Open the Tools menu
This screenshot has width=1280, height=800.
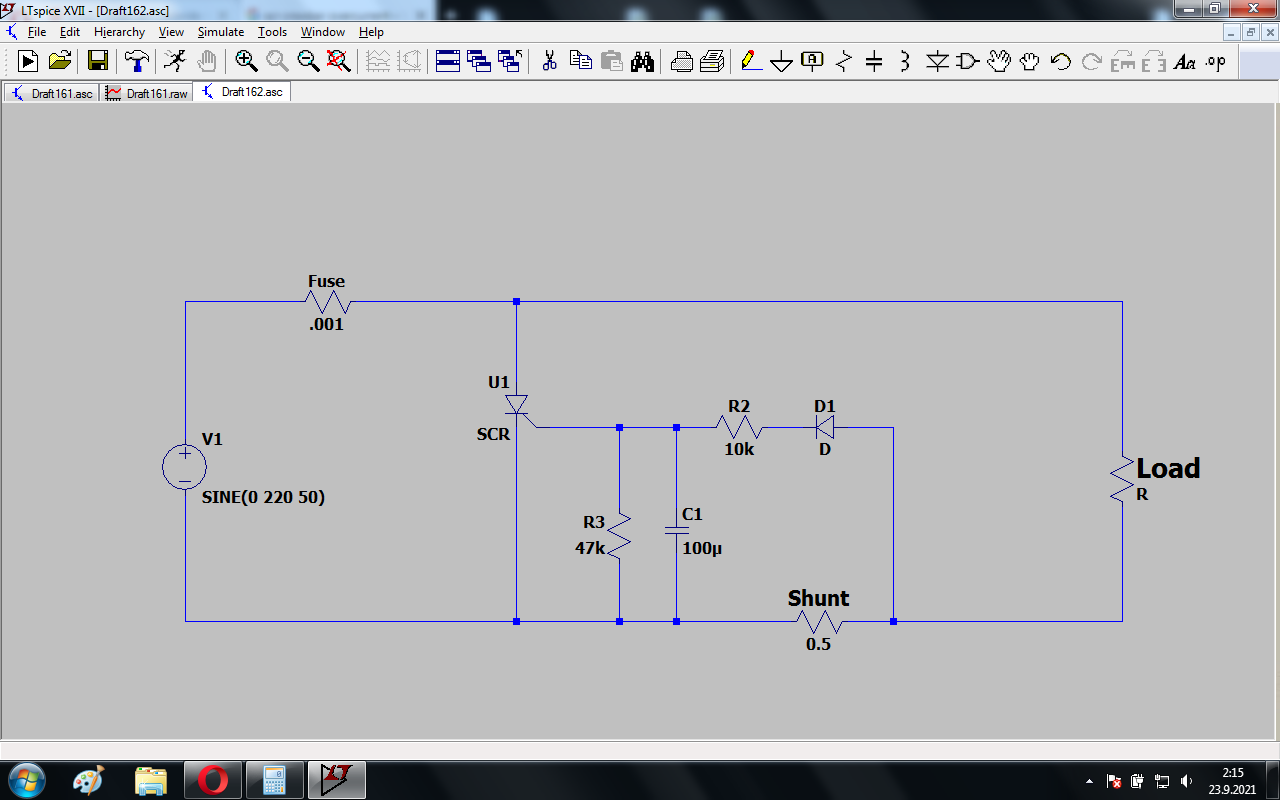tap(272, 32)
